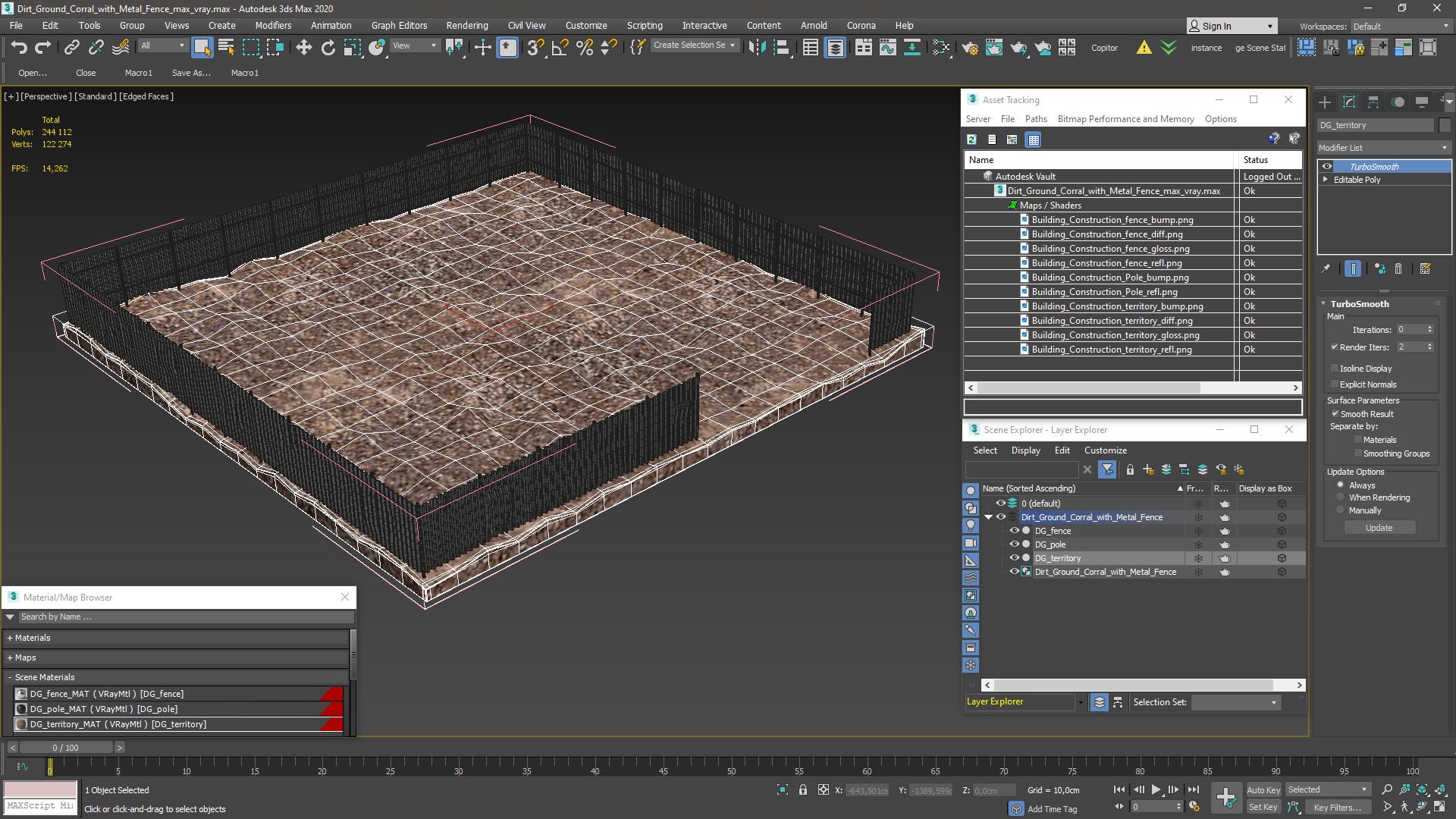
Task: Click the table view icon in Asset Tracking
Action: click(1033, 140)
